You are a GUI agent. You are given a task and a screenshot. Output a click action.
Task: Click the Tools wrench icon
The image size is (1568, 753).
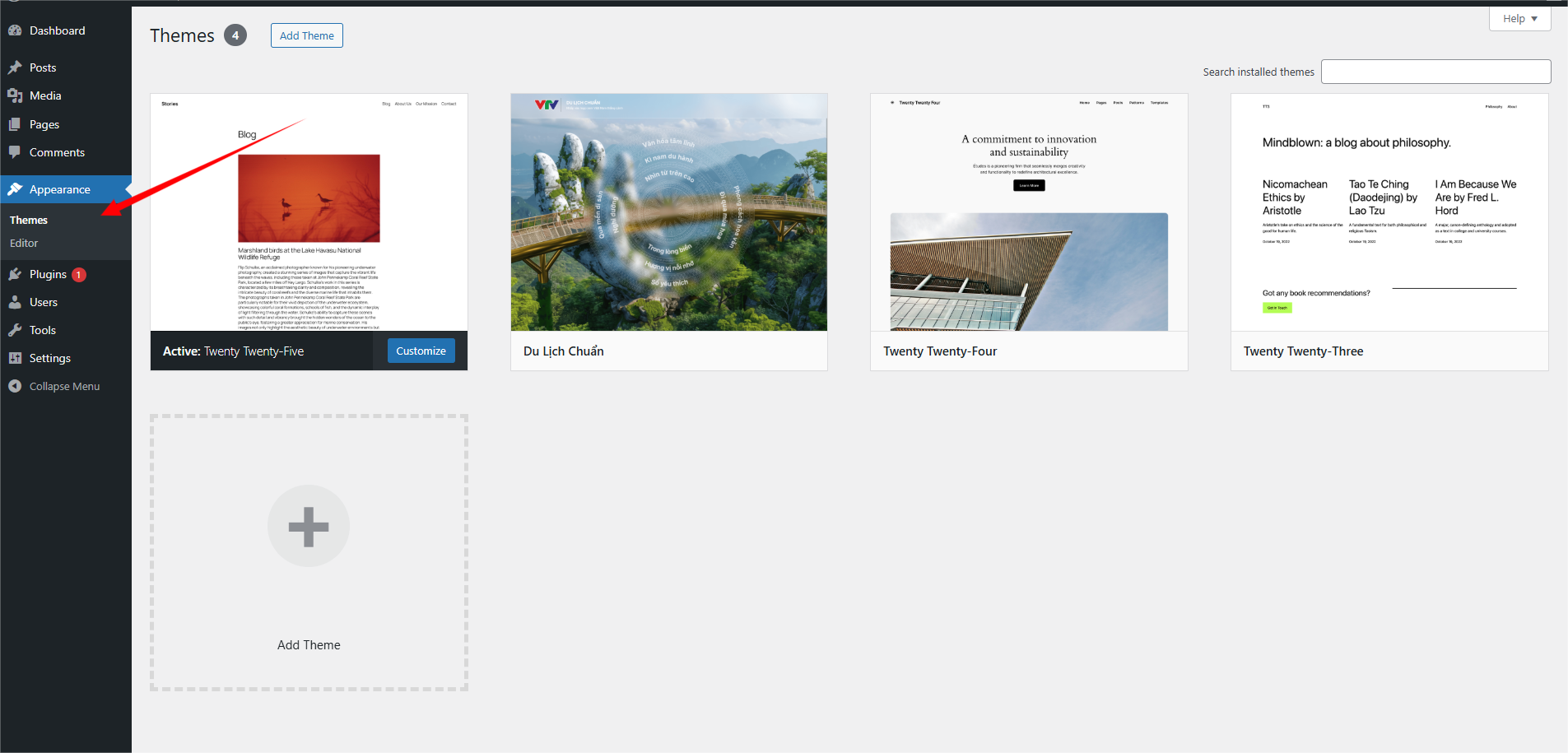pos(15,330)
